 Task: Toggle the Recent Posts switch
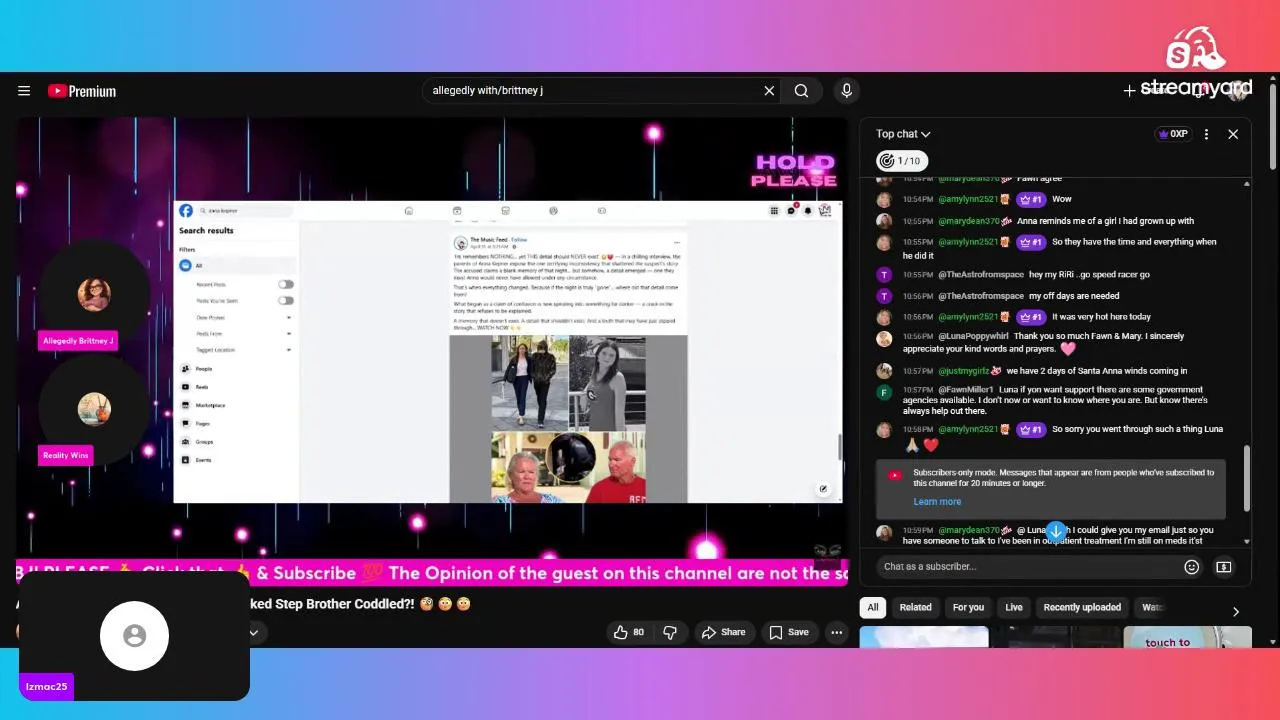286,285
